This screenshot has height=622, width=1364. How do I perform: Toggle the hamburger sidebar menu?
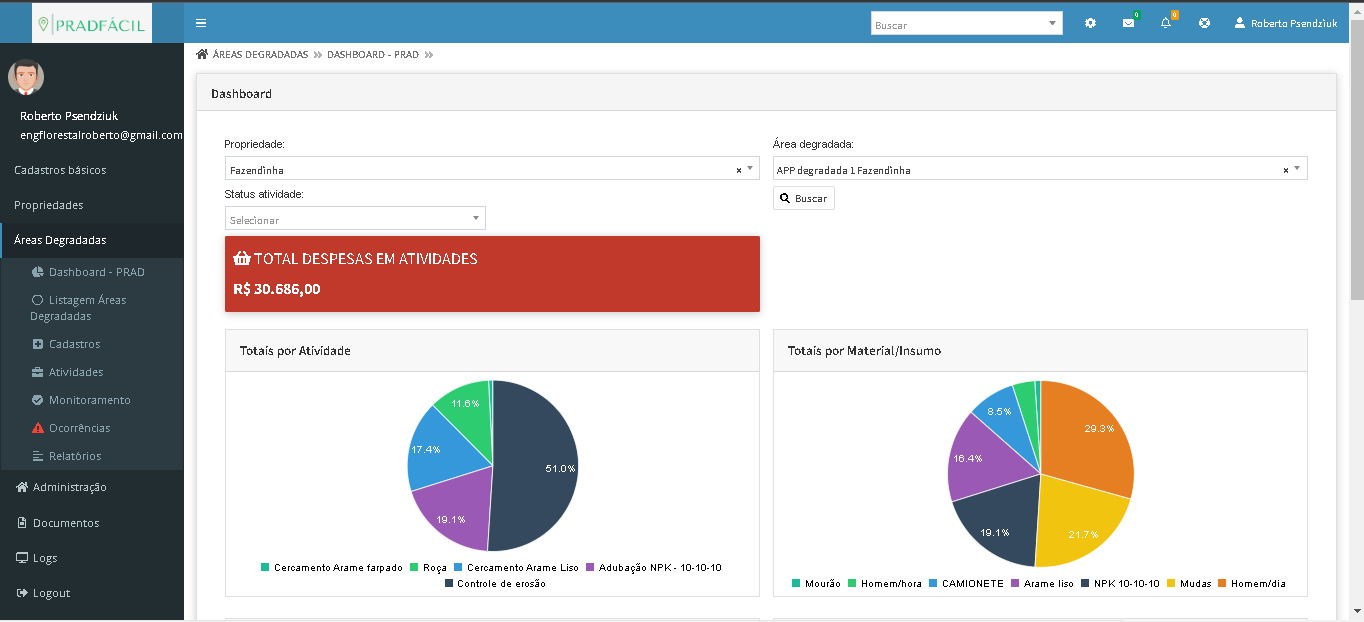point(201,23)
